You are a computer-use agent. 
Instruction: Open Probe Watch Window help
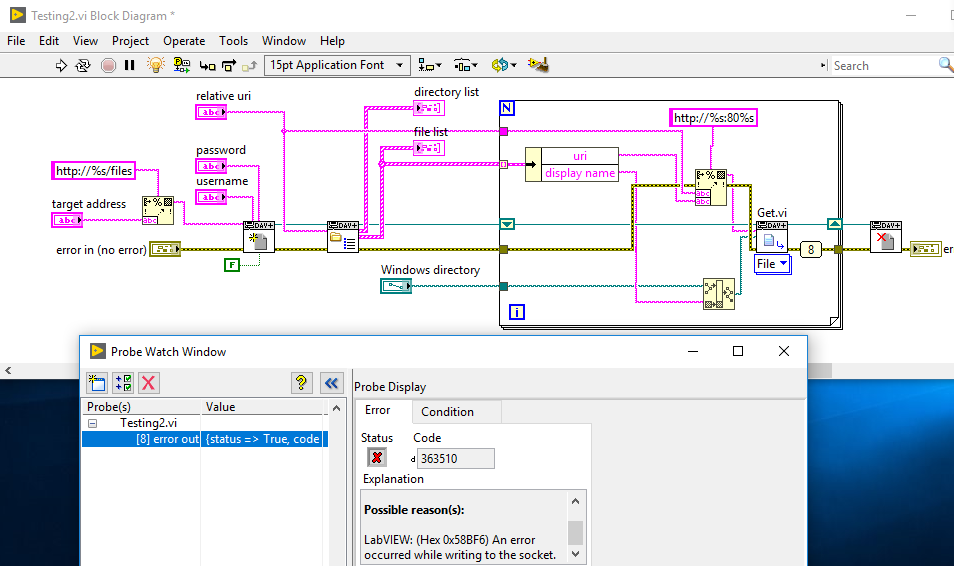tap(301, 383)
